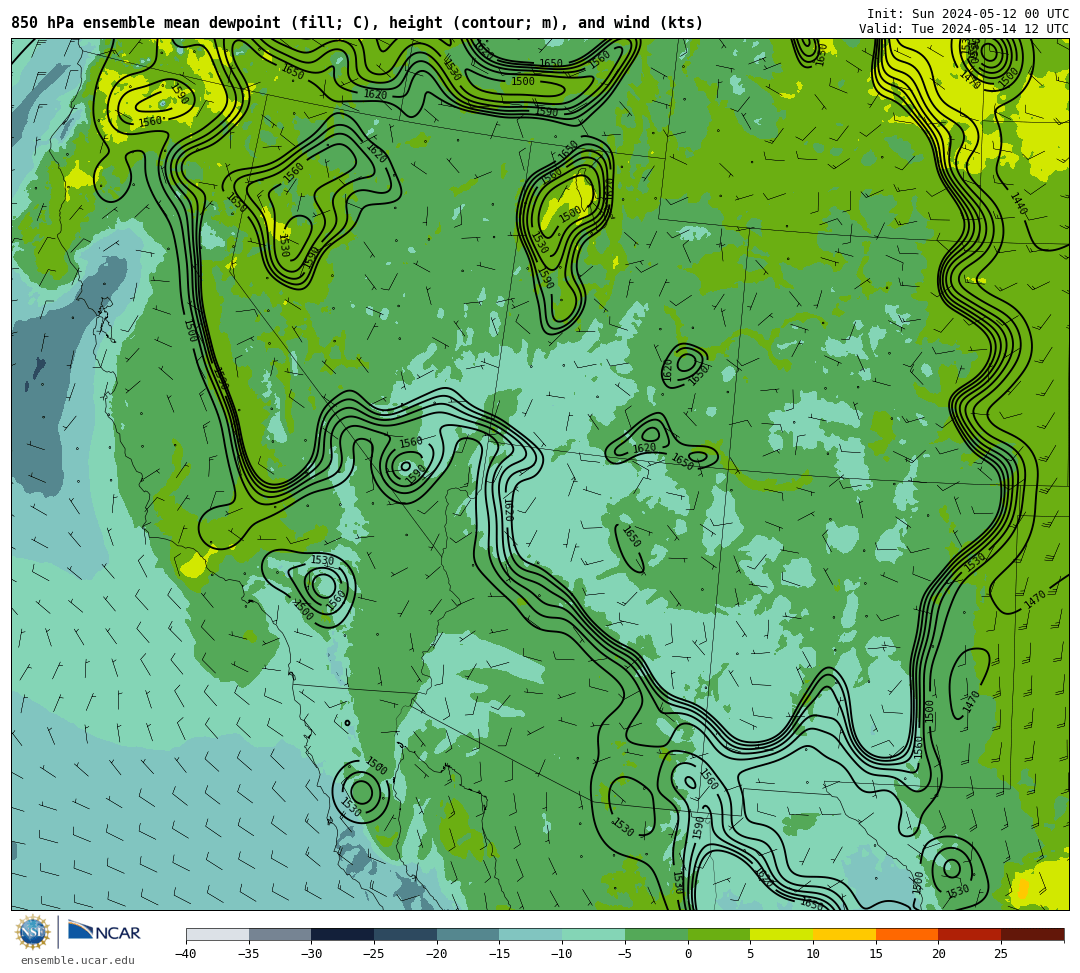
Task: Click the -25 colorbar tick label
Action: [373, 954]
